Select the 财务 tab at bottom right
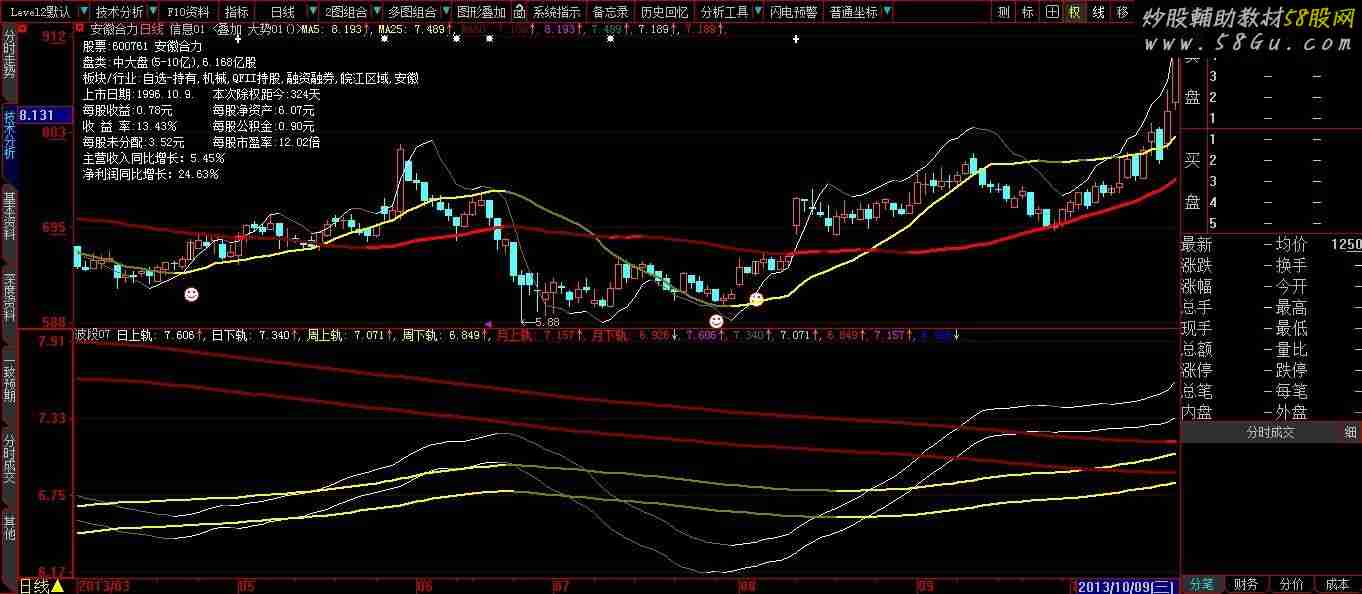Image resolution: width=1362 pixels, height=594 pixels. tap(1246, 584)
